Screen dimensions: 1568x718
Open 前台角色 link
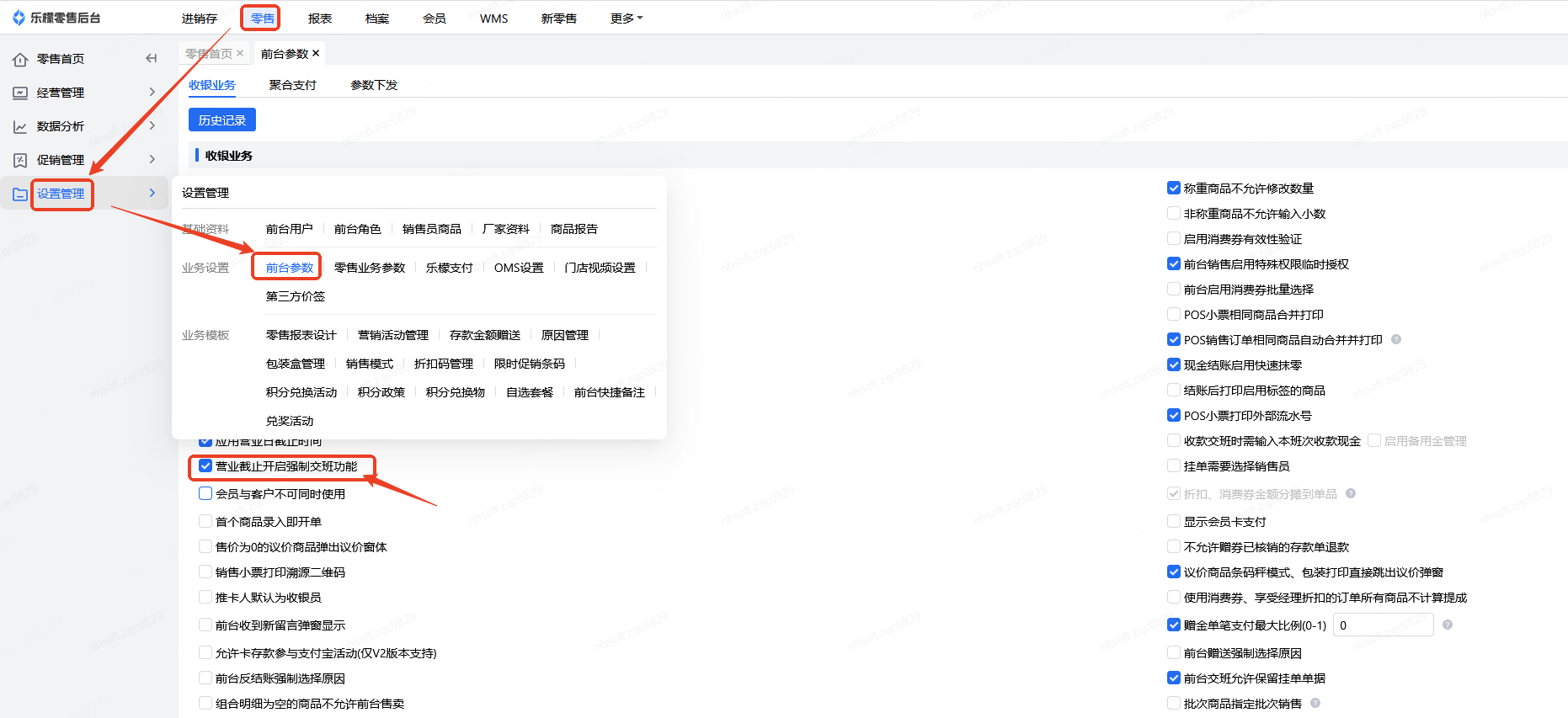(358, 229)
